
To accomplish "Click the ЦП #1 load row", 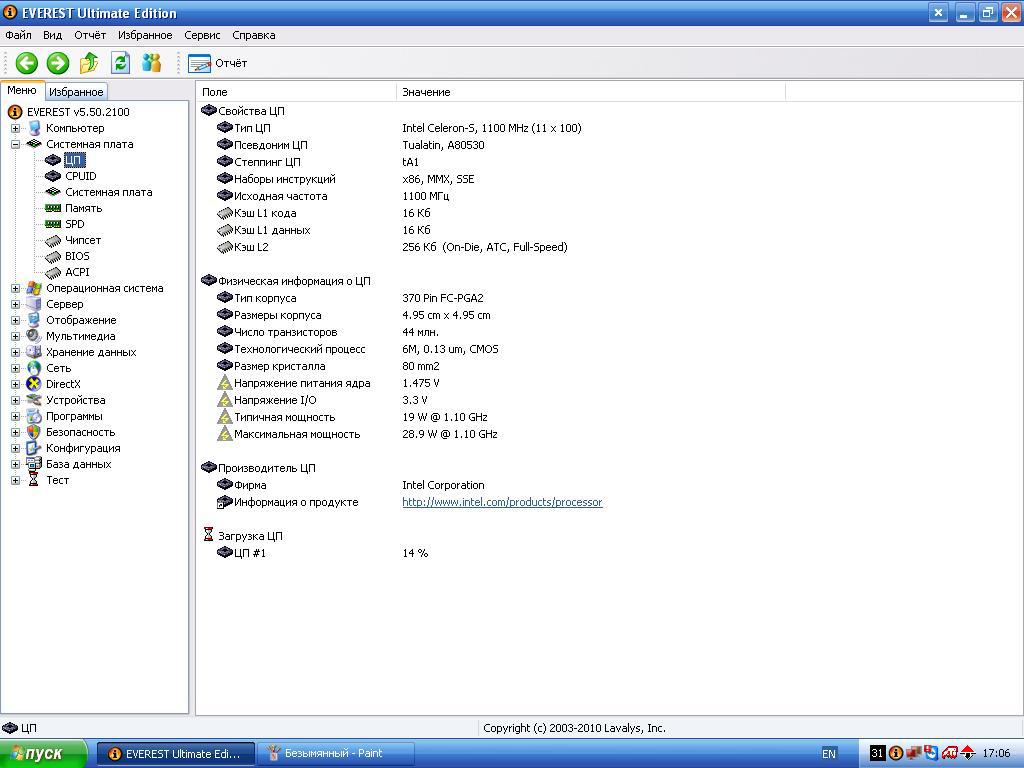I will click(x=323, y=553).
